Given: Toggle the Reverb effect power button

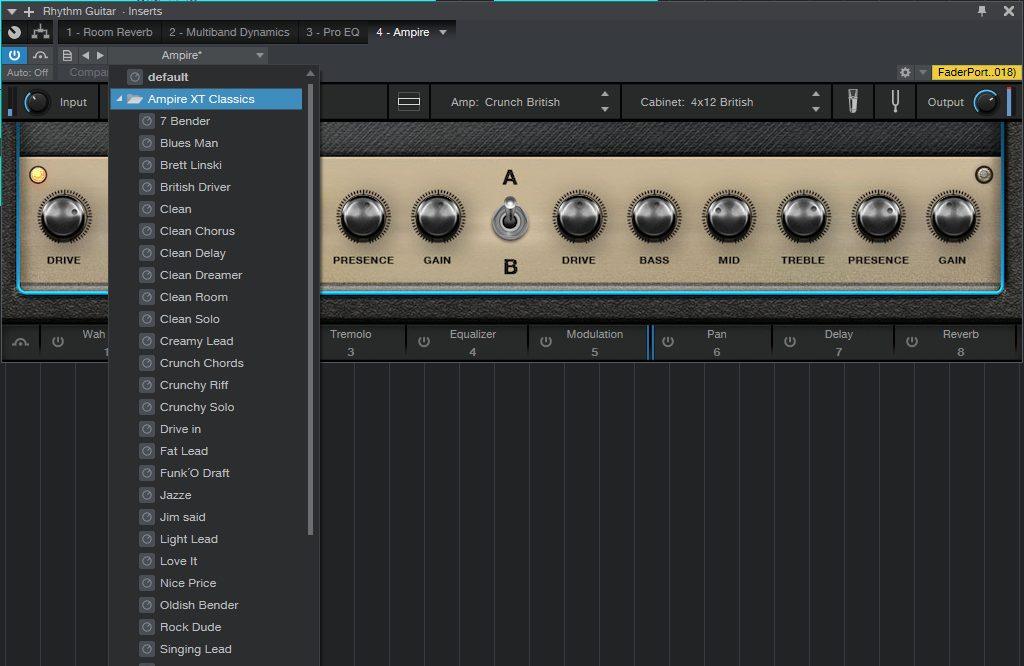Looking at the screenshot, I should (x=912, y=341).
